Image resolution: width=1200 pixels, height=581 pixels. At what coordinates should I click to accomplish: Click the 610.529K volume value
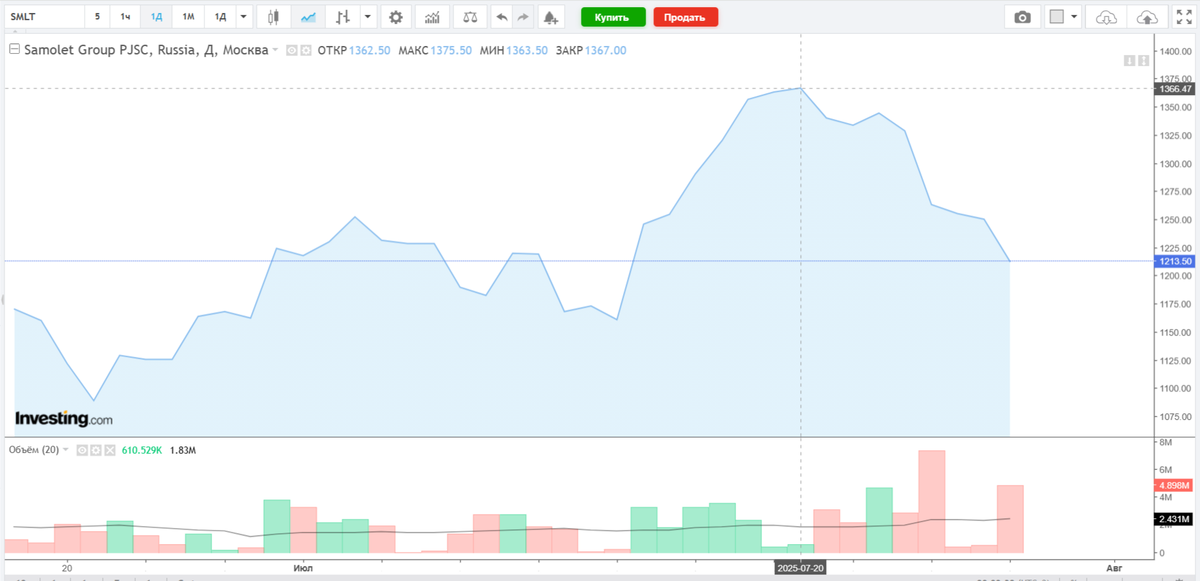point(142,450)
